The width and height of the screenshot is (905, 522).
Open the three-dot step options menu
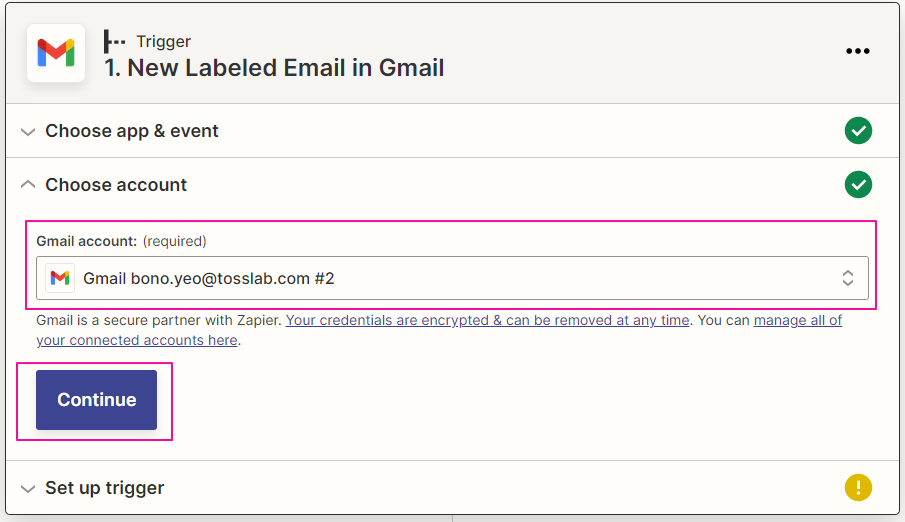858,52
